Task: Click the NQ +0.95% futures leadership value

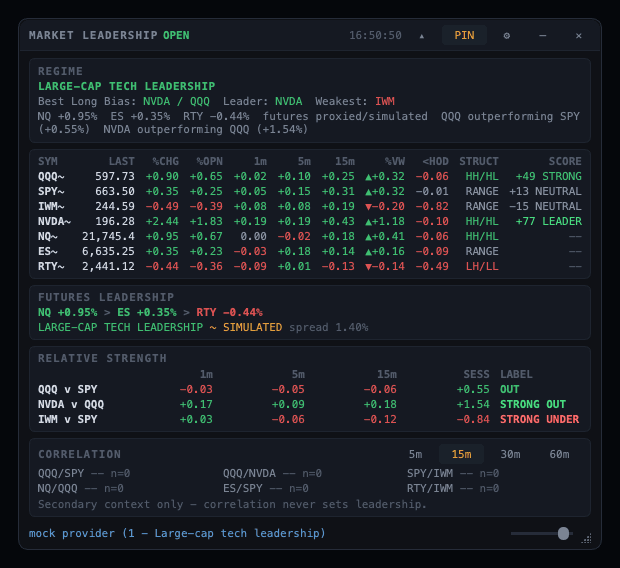Action: coord(68,312)
